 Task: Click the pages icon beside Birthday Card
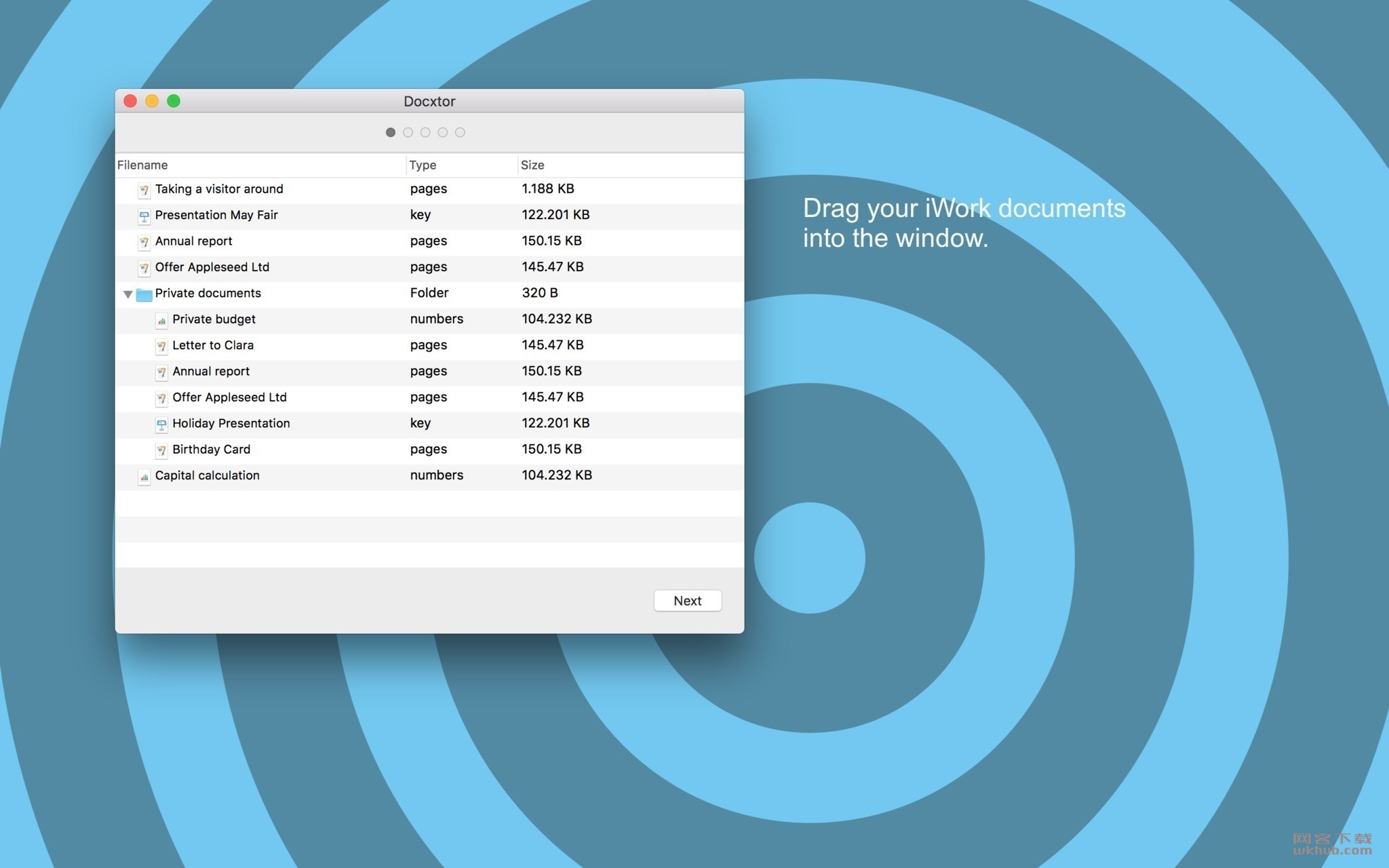coord(161,450)
